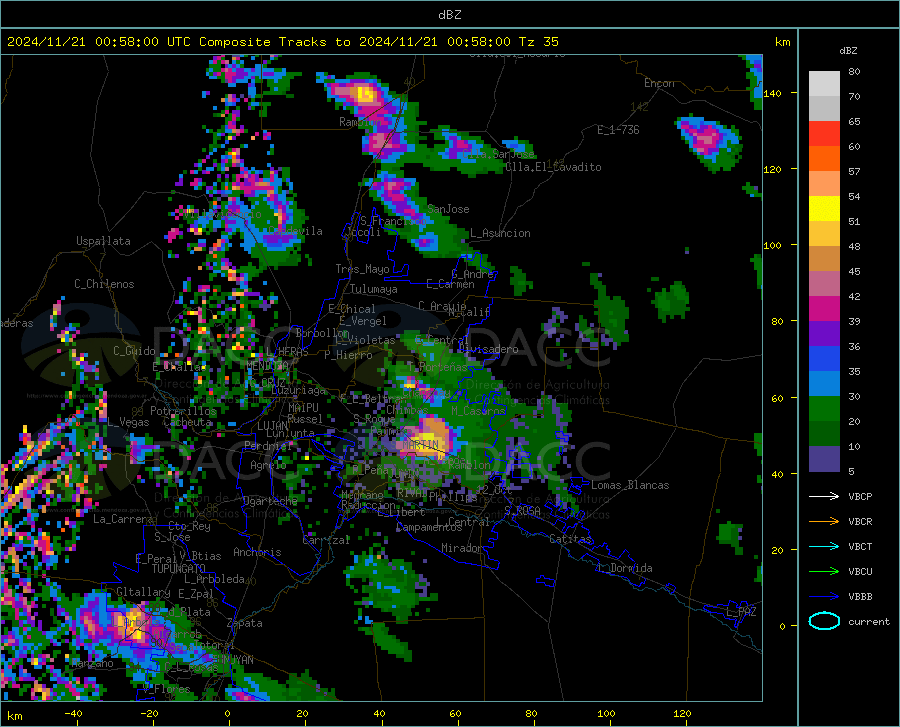Viewport: 900px width, 727px height.
Task: Click the 'VBCR' legend label
Action: pos(860,522)
